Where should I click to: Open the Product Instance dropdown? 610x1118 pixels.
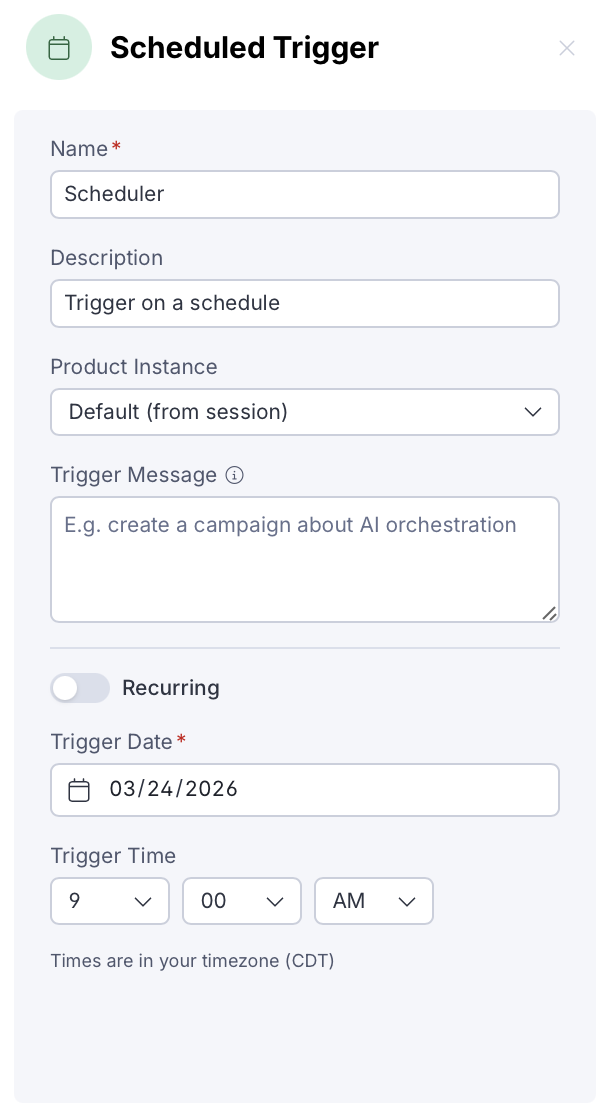305,412
